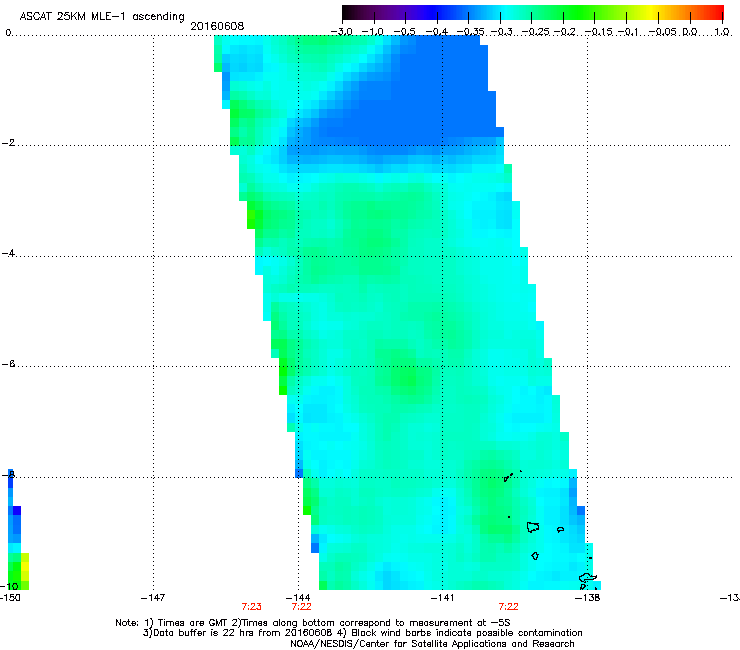Click the NOAA/NESDIS credit line

(432, 644)
